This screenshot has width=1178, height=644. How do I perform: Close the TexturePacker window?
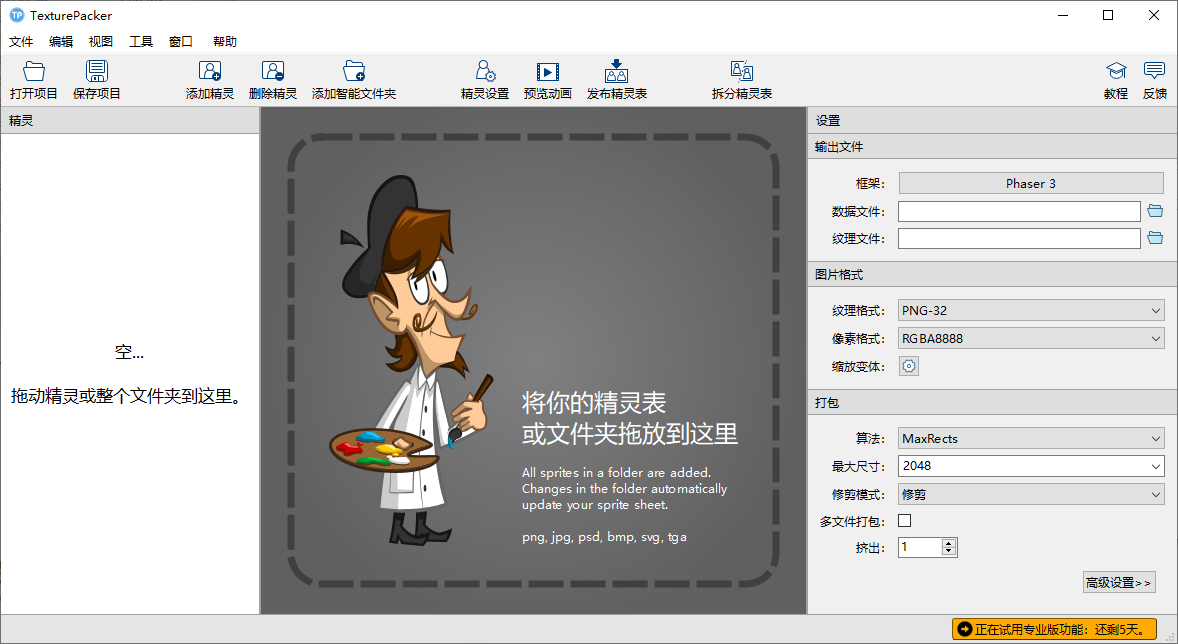pos(1154,15)
